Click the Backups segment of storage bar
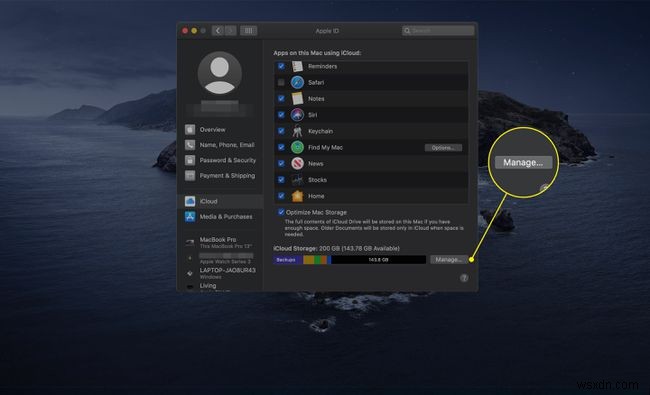This screenshot has width=650, height=395. [x=288, y=260]
